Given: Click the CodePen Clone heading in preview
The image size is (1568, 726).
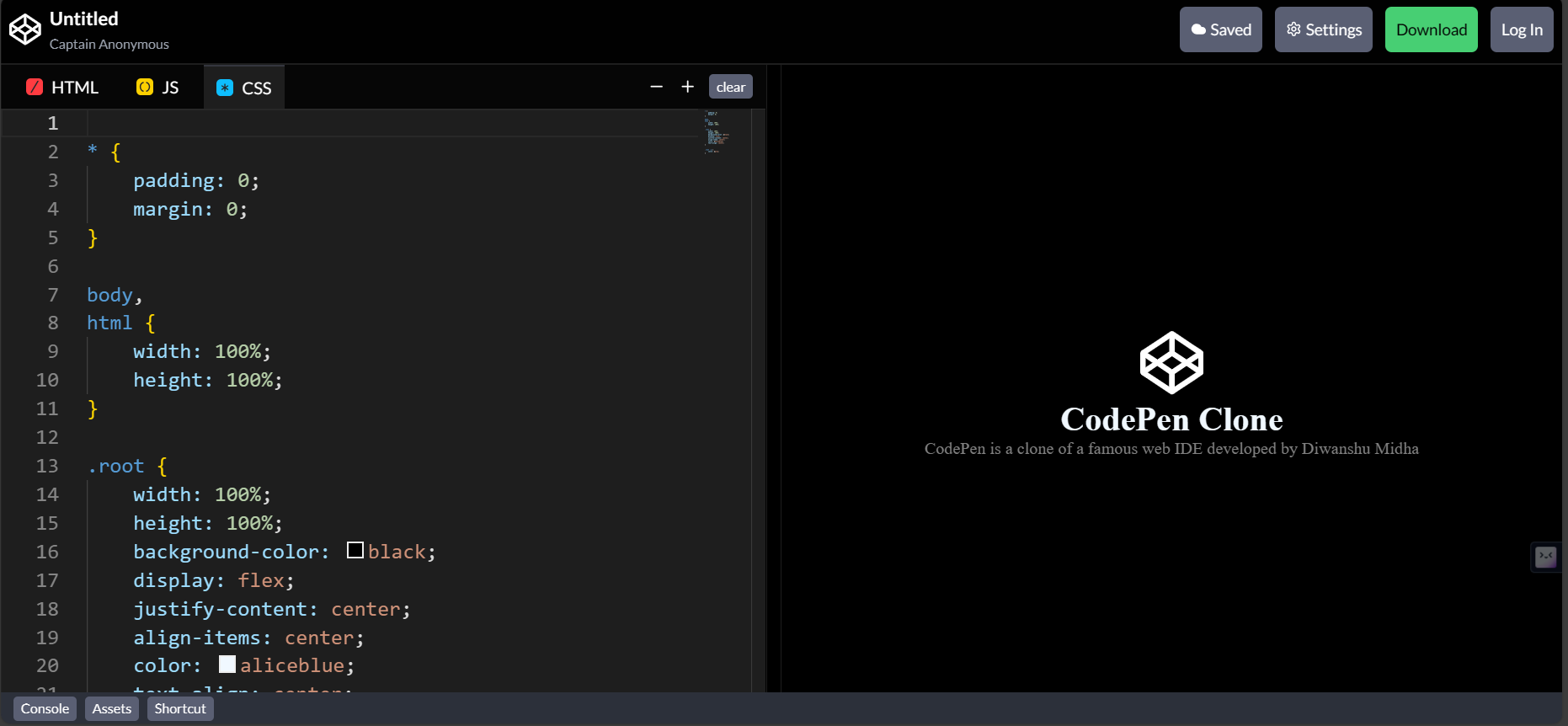Looking at the screenshot, I should pos(1171,419).
